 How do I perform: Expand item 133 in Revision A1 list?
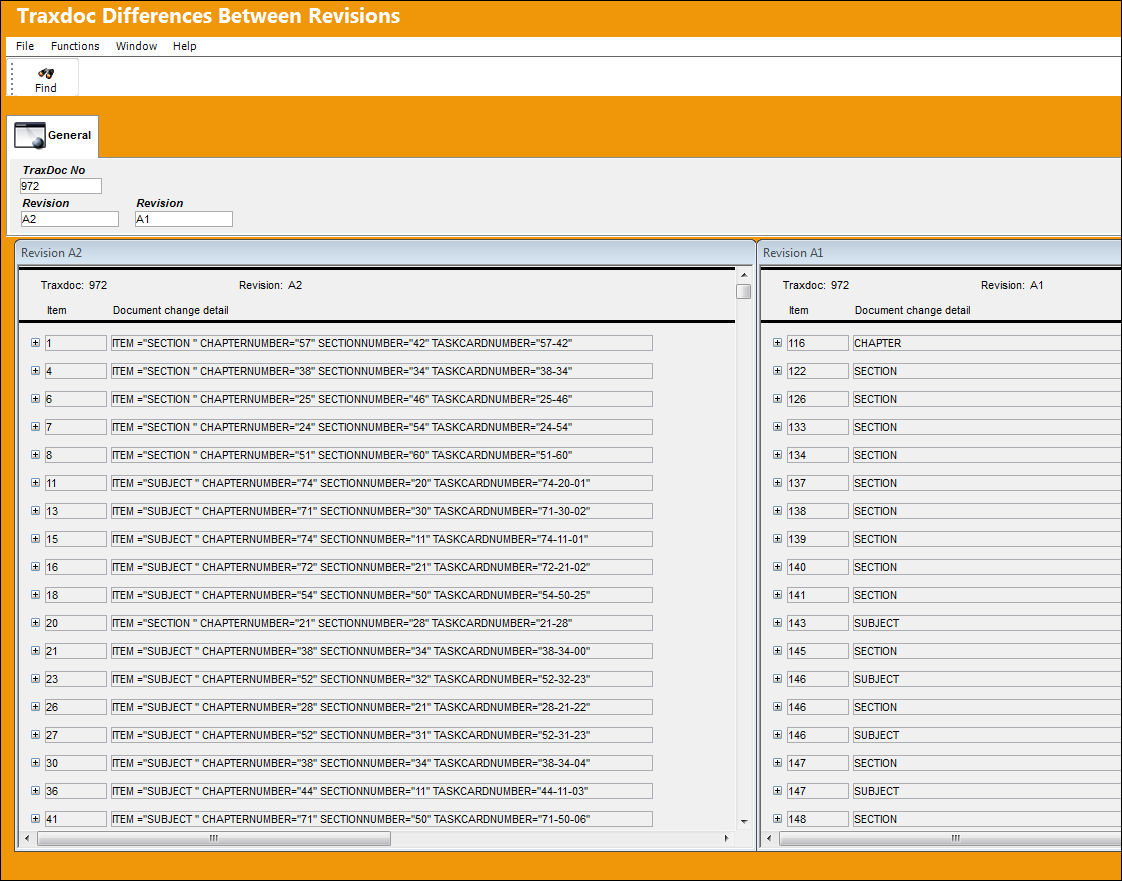click(x=777, y=427)
